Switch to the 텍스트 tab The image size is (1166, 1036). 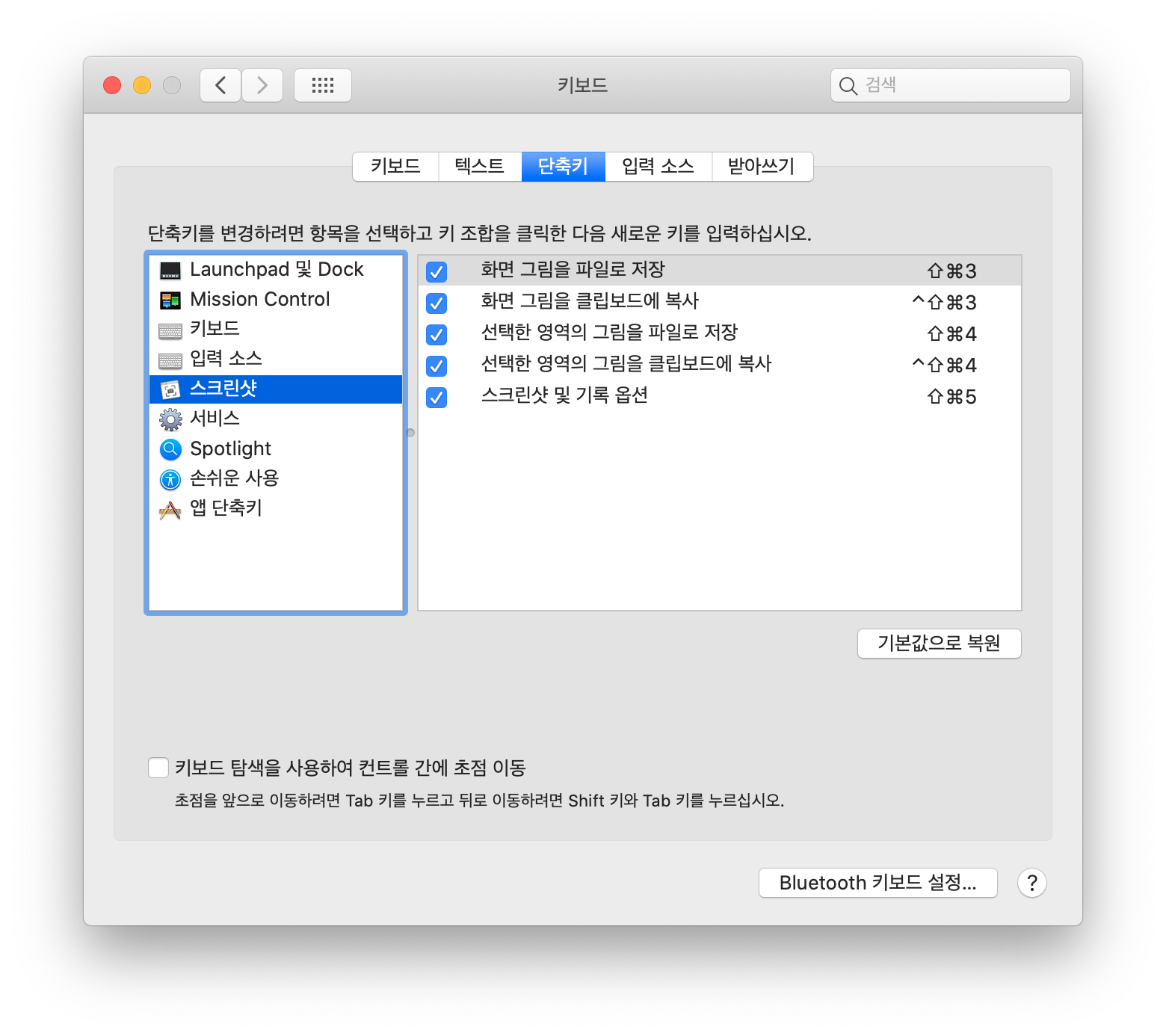[478, 166]
